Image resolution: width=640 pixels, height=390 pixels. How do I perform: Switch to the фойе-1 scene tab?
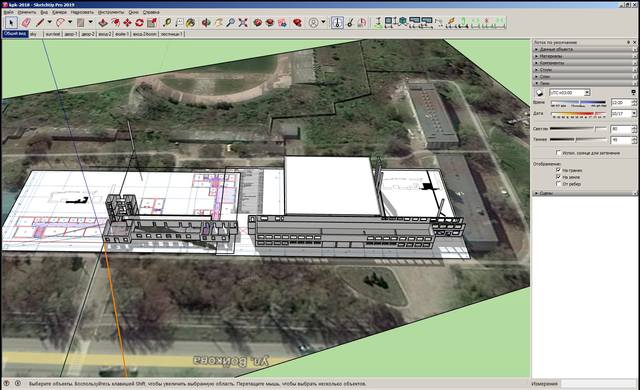tap(122, 34)
